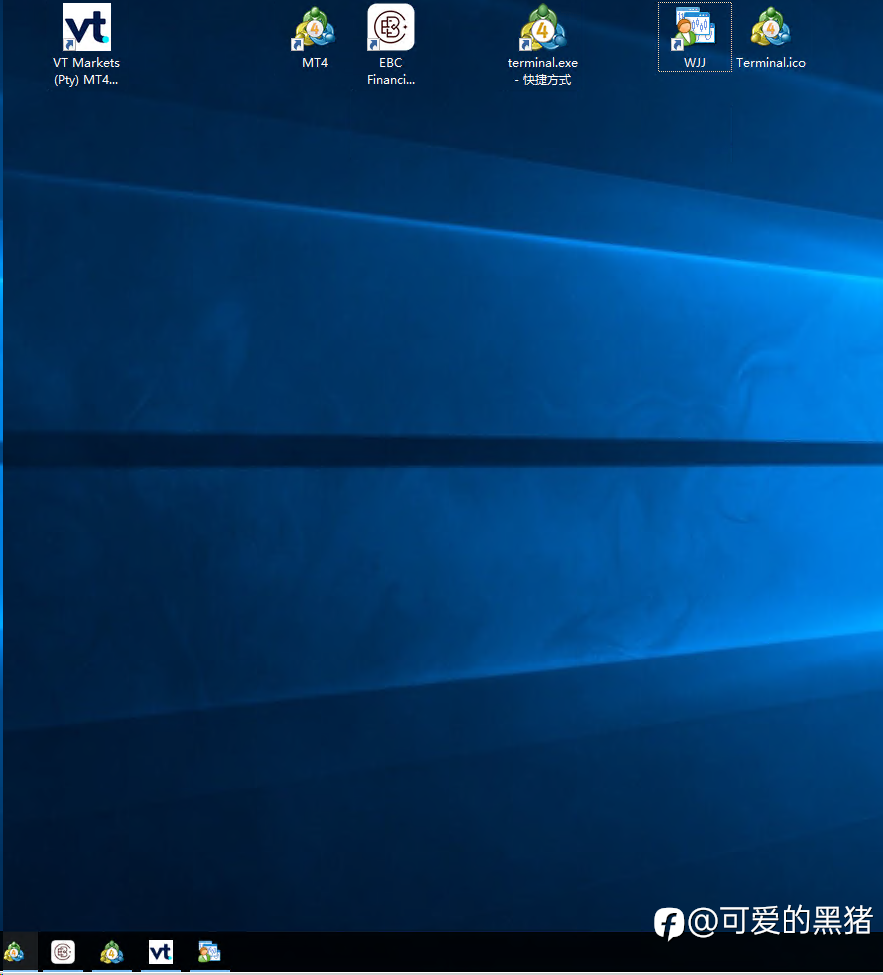The width and height of the screenshot is (883, 975).
Task: Click the 'terminal.exe - 快捷方式' label
Action: tap(543, 71)
